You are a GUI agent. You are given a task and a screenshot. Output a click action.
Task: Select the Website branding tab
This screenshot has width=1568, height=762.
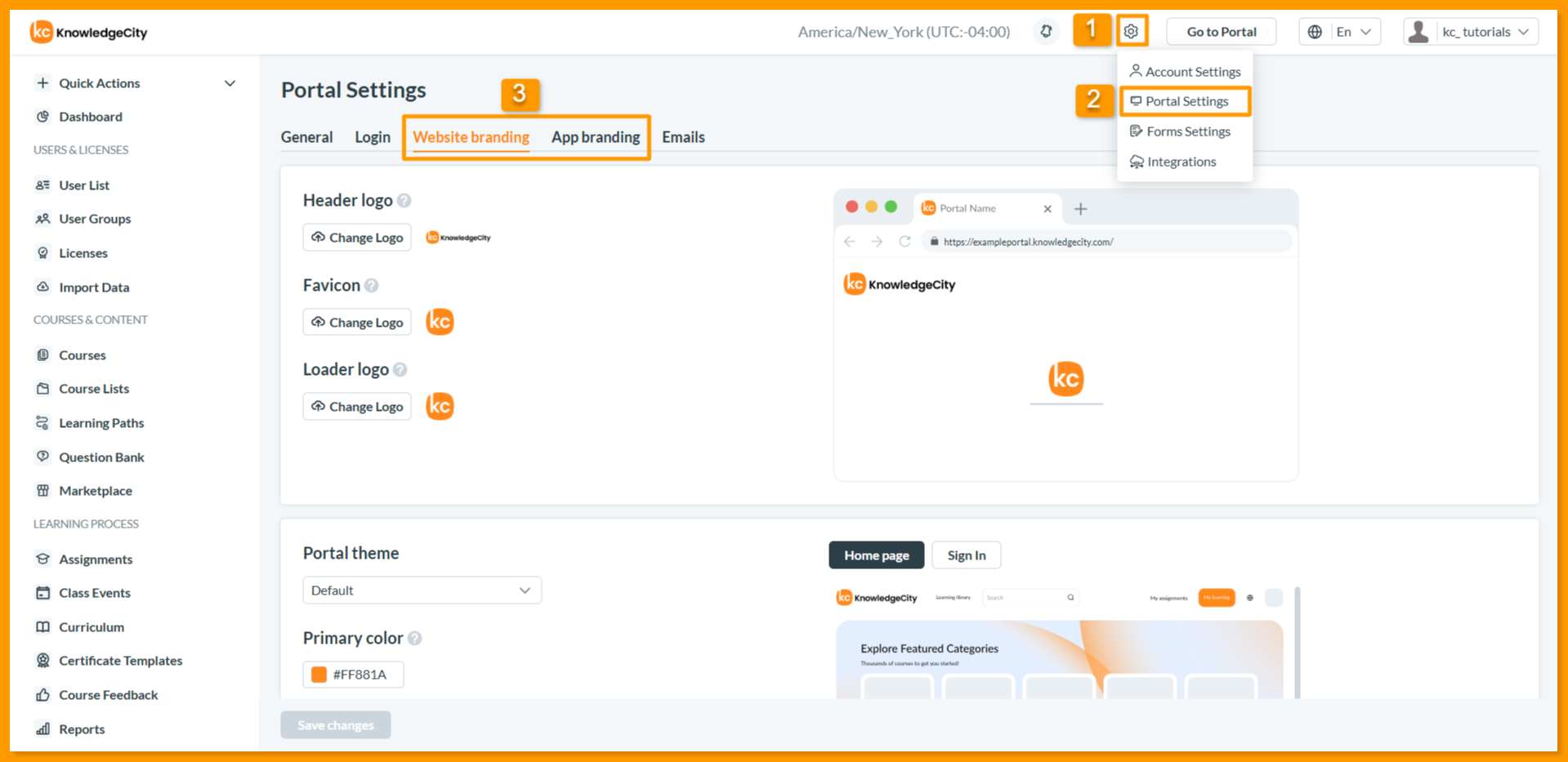[x=471, y=137]
